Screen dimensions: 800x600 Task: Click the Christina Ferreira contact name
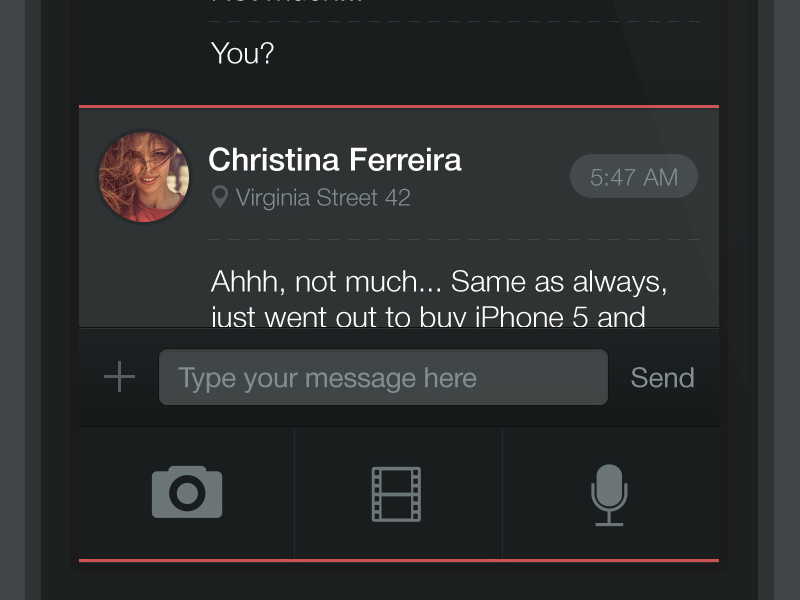point(335,159)
